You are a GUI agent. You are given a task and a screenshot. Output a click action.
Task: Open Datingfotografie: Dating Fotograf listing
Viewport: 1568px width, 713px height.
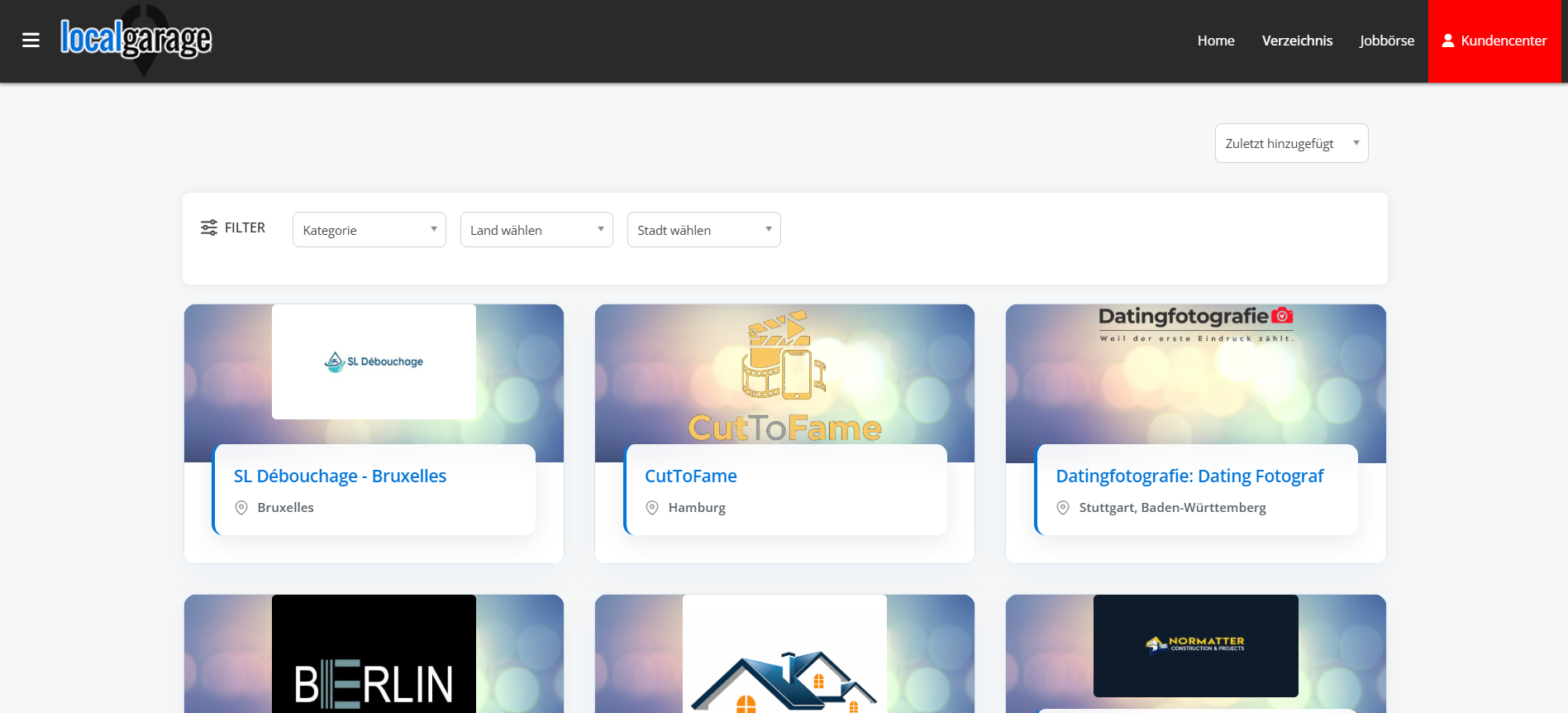click(1189, 476)
